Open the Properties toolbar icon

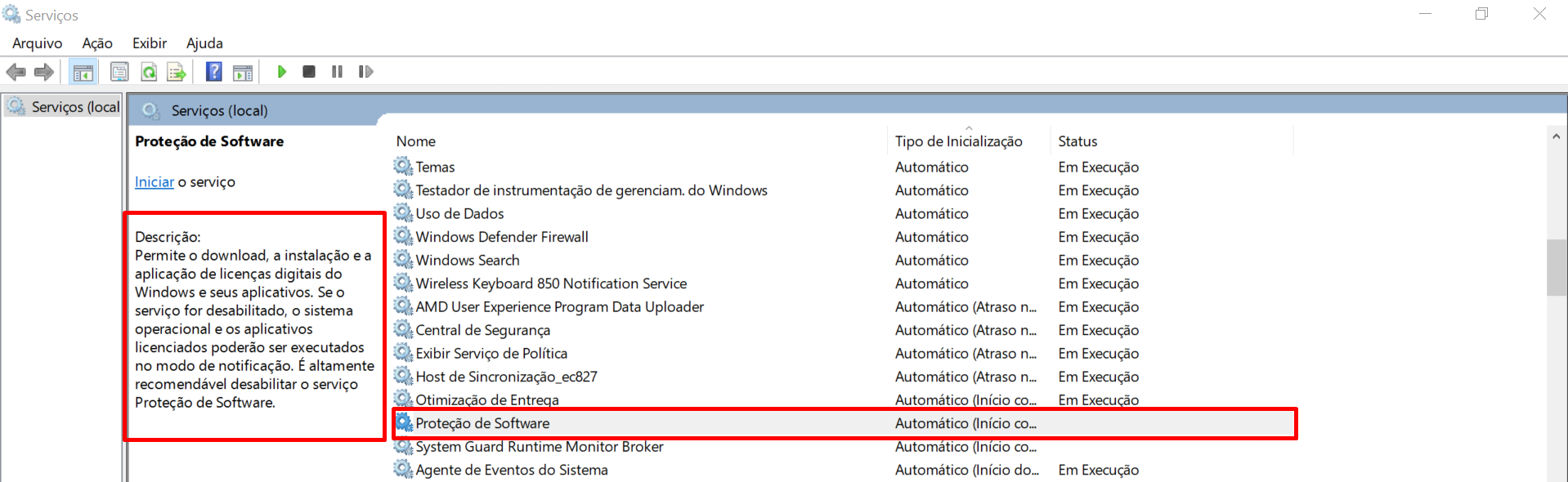coord(119,72)
